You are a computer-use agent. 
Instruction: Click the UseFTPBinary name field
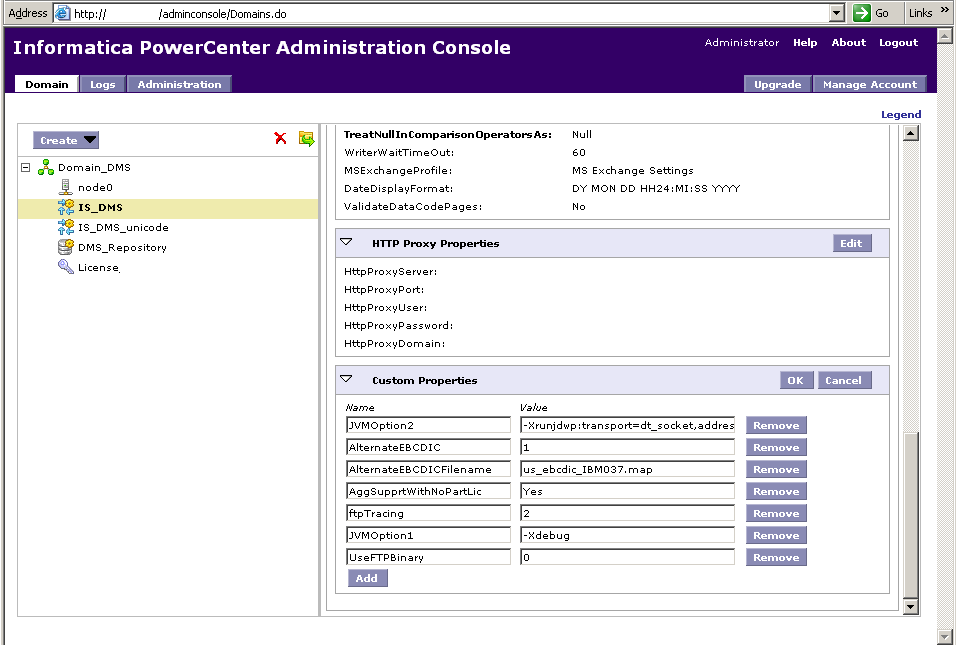click(x=428, y=557)
